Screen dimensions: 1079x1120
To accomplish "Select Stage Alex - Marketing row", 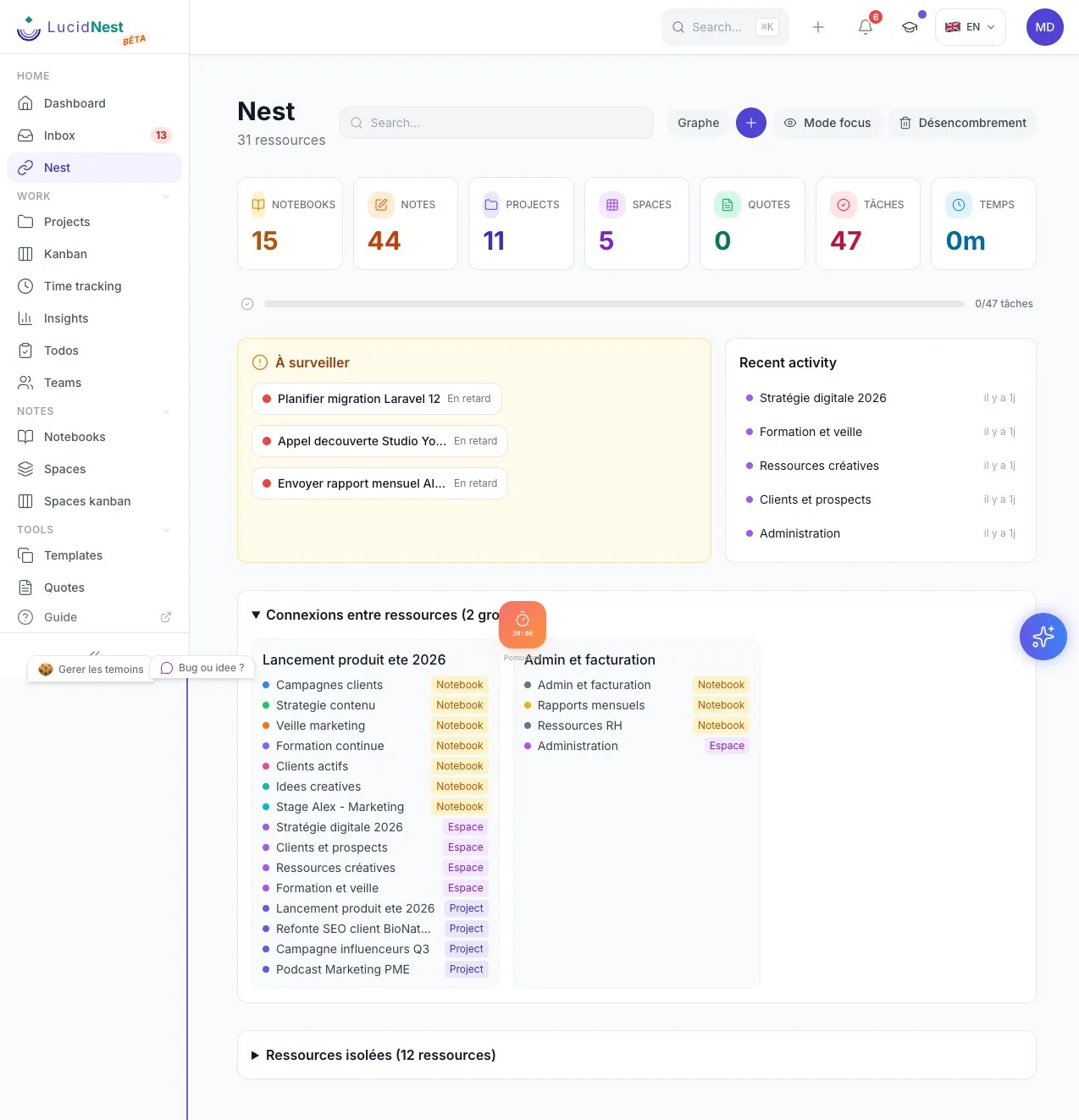I will point(375,807).
